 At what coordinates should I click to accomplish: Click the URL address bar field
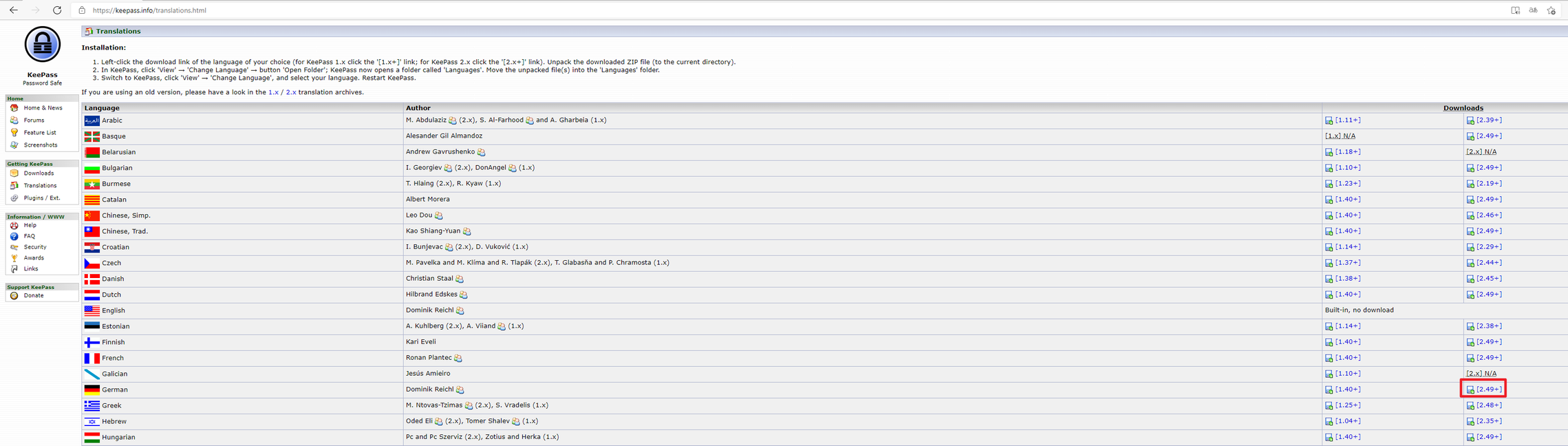pyautogui.click(x=791, y=10)
